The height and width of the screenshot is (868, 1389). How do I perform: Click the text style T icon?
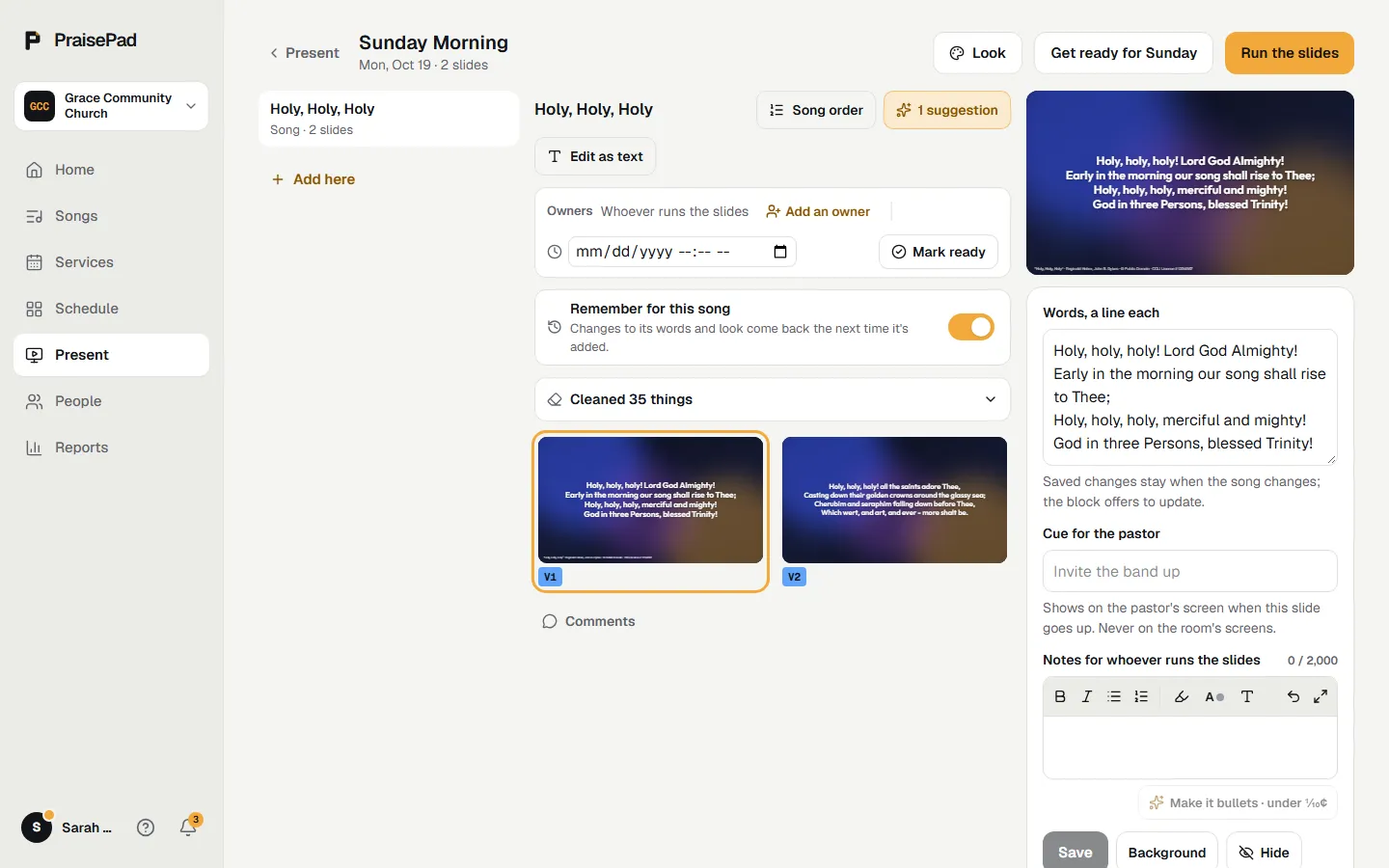[x=1247, y=696]
